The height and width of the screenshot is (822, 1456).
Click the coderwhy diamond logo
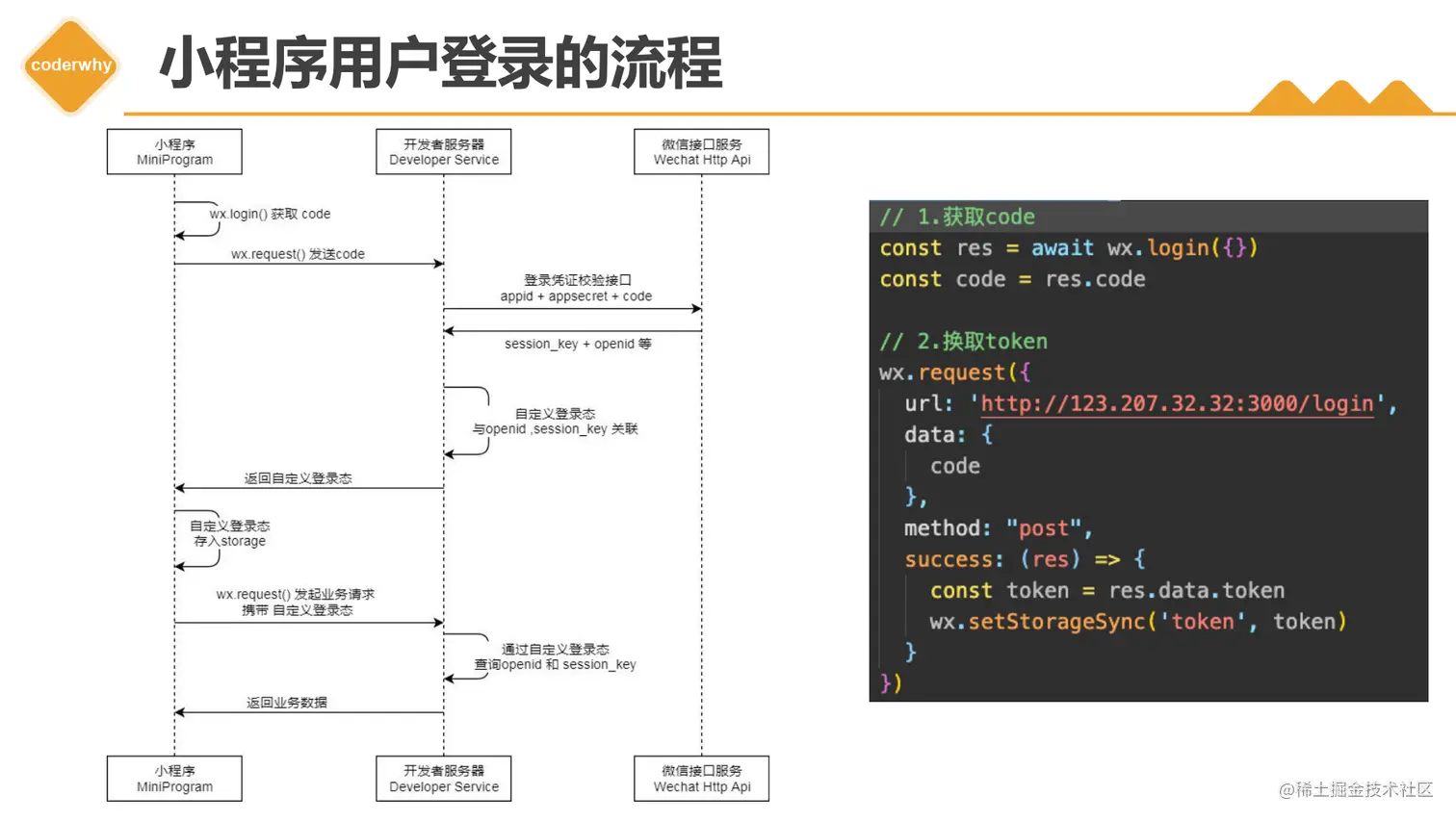[71, 65]
